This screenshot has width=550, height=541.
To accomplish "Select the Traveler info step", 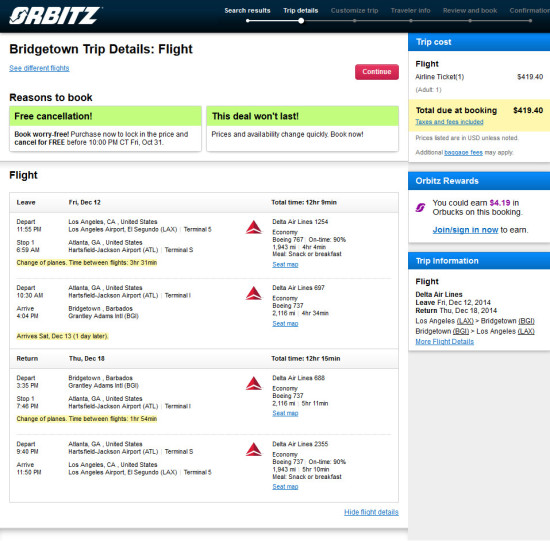I will tap(410, 11).
